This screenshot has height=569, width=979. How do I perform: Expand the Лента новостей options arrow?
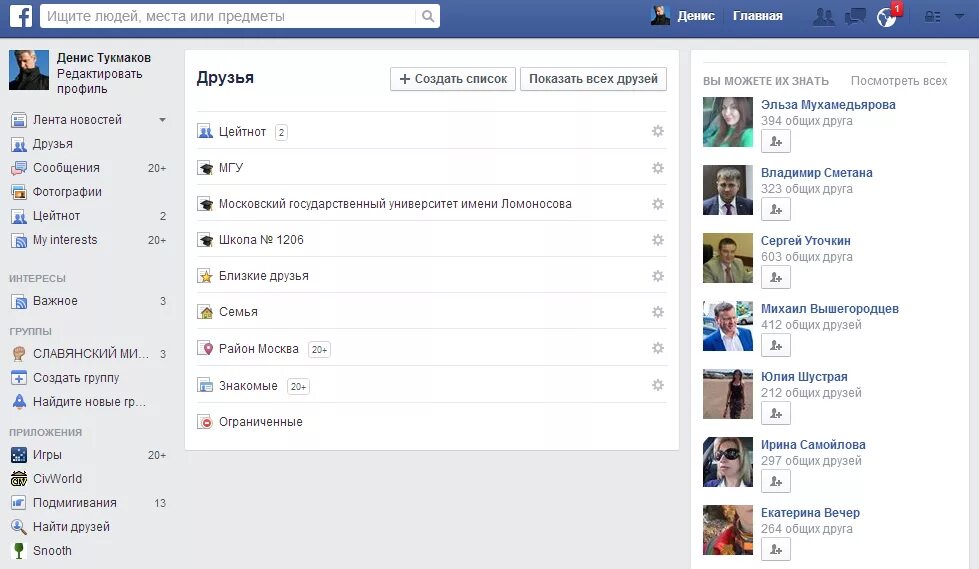pyautogui.click(x=162, y=119)
